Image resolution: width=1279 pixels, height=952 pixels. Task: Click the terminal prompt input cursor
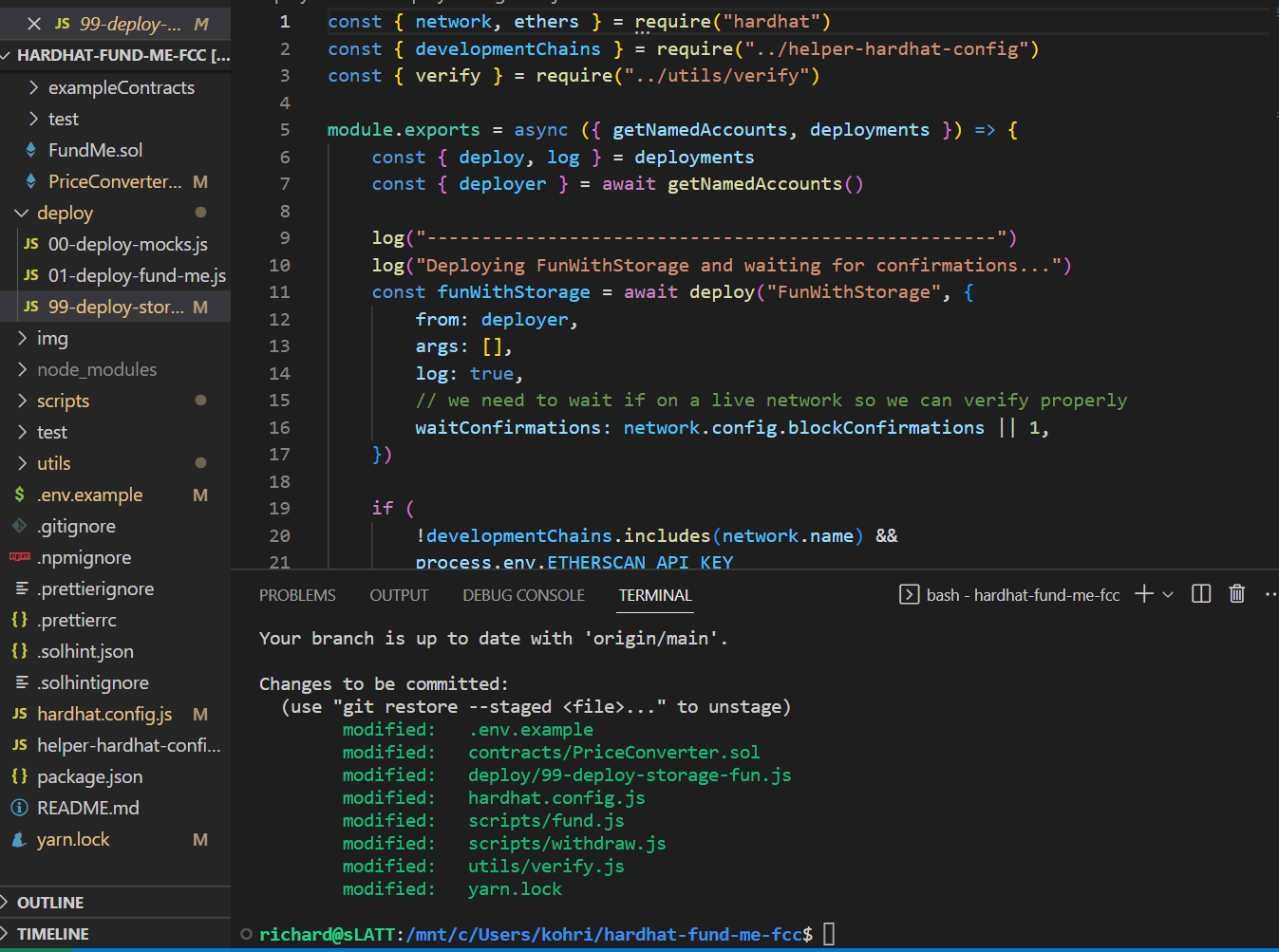(829, 934)
